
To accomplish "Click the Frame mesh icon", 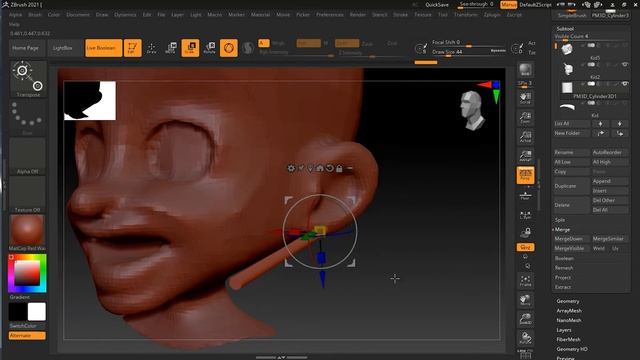I will (525, 280).
